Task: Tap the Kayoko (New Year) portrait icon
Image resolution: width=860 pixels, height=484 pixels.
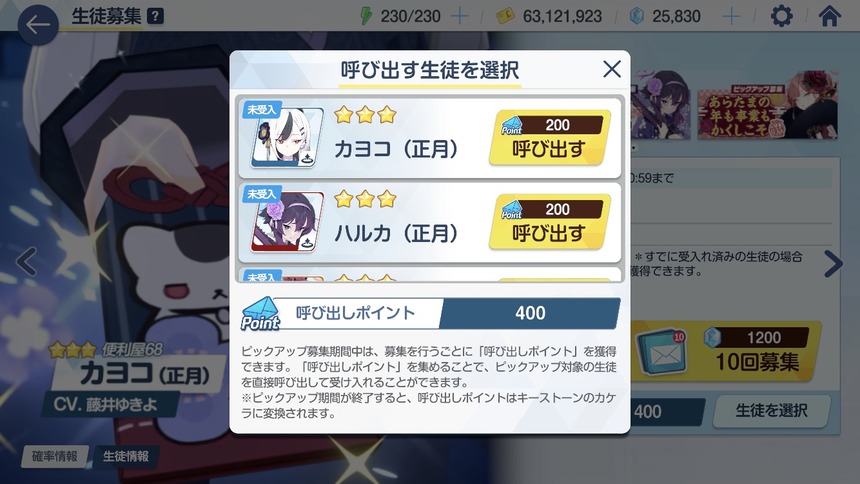Action: [x=285, y=137]
